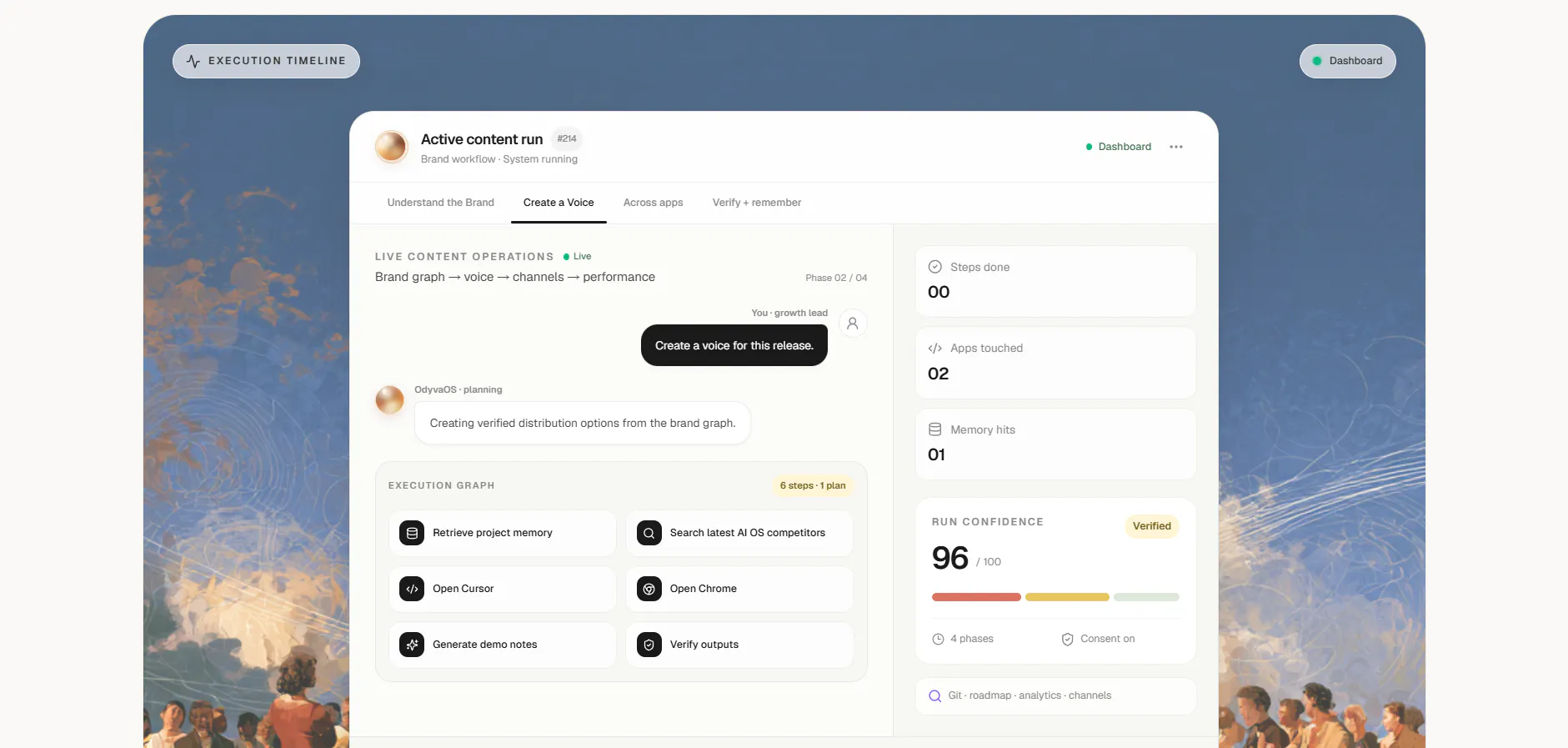The width and height of the screenshot is (1568, 748).
Task: Open the Dashboard link in the run header
Action: 1118,147
